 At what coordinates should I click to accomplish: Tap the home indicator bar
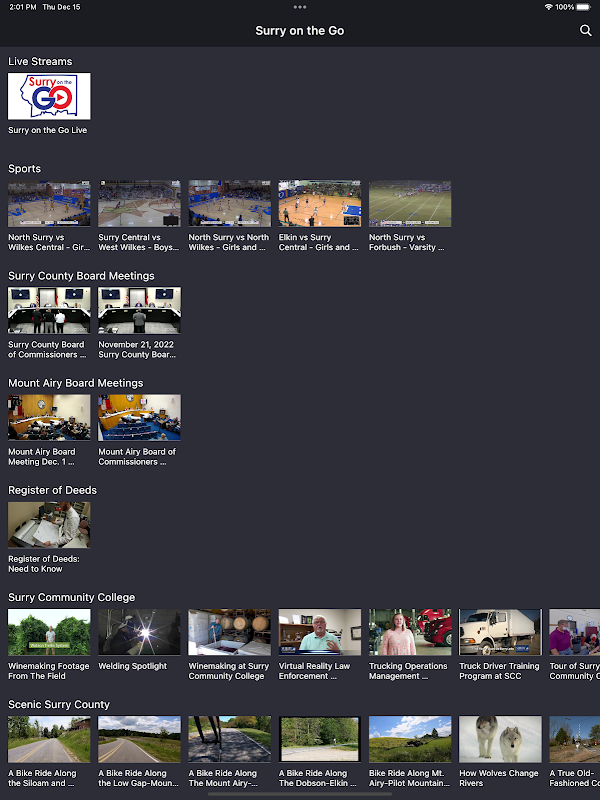pos(300,794)
